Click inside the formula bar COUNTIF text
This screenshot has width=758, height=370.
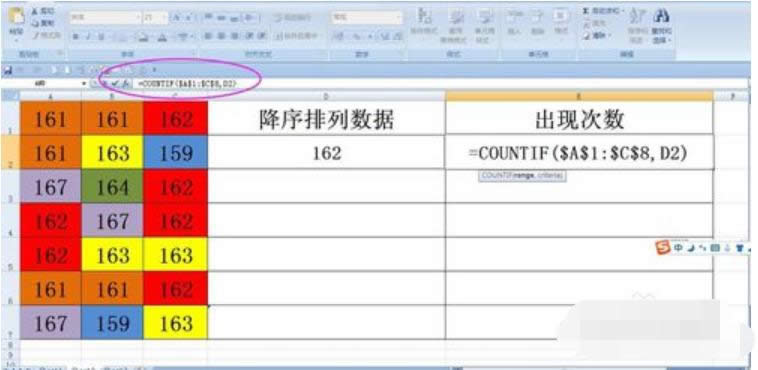tap(187, 84)
